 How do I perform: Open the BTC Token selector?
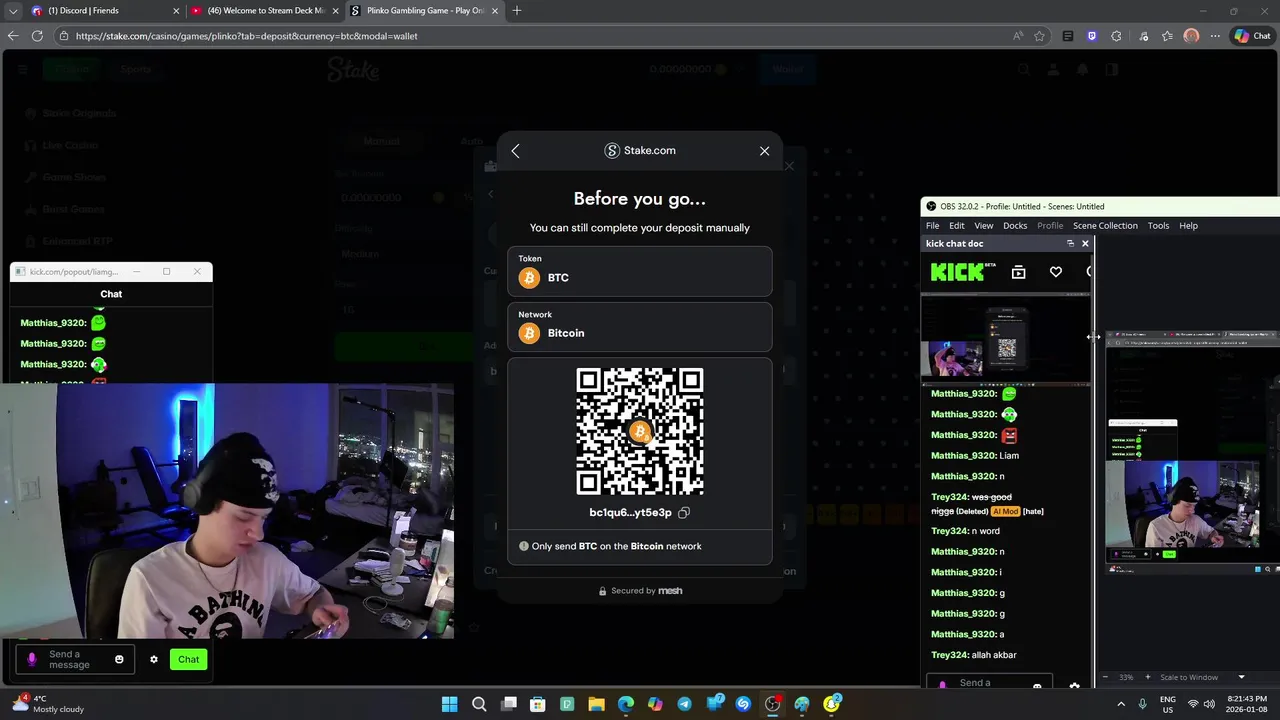pyautogui.click(x=639, y=271)
